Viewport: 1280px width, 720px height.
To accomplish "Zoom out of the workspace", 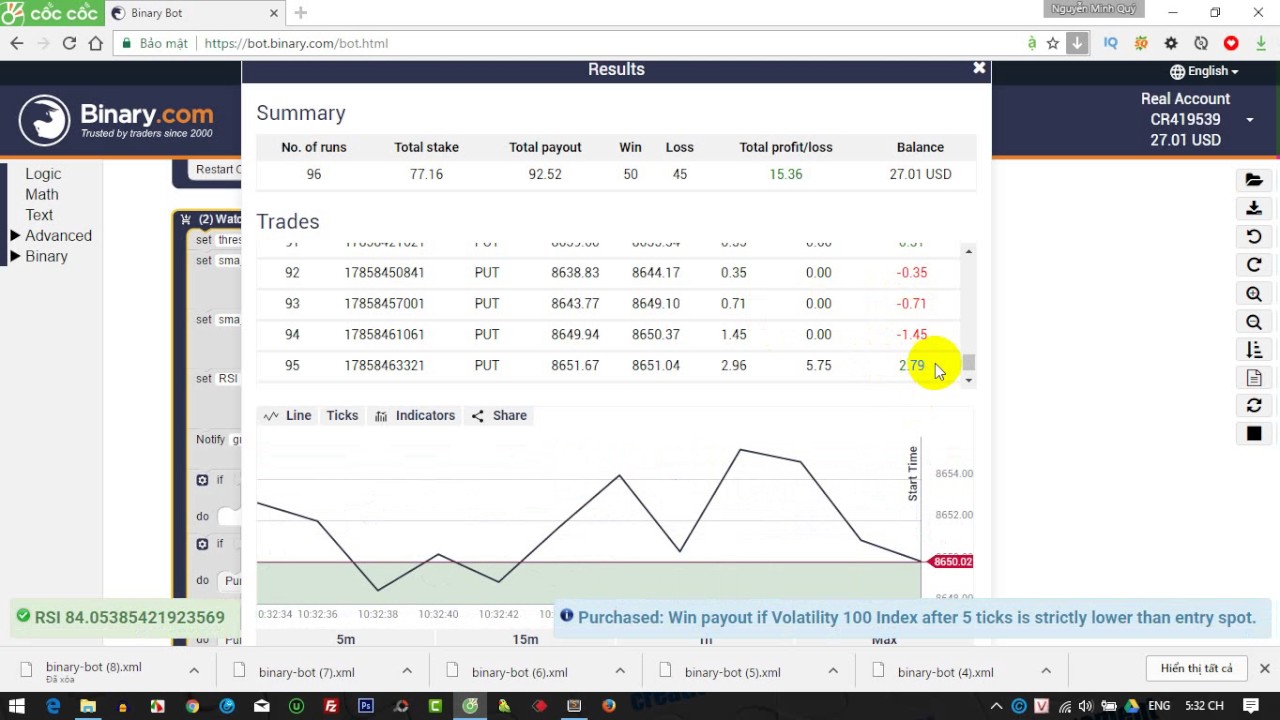I will pyautogui.click(x=1254, y=322).
